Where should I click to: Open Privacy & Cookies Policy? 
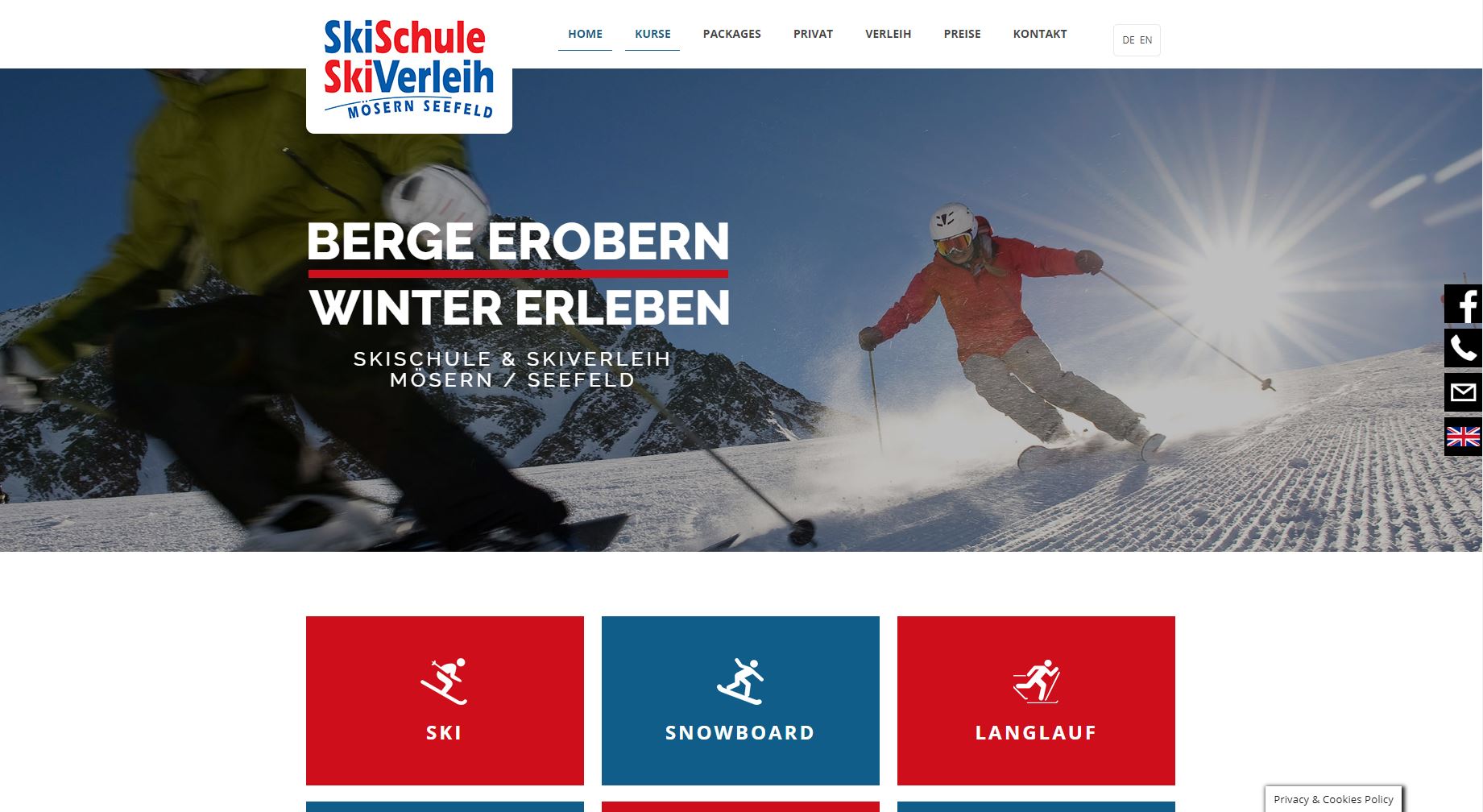1333,799
